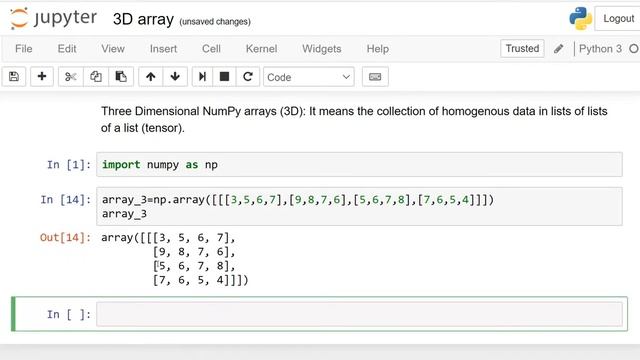Rename the notebook title 3D array
Image resolution: width=640 pixels, height=360 pixels.
tap(143, 19)
